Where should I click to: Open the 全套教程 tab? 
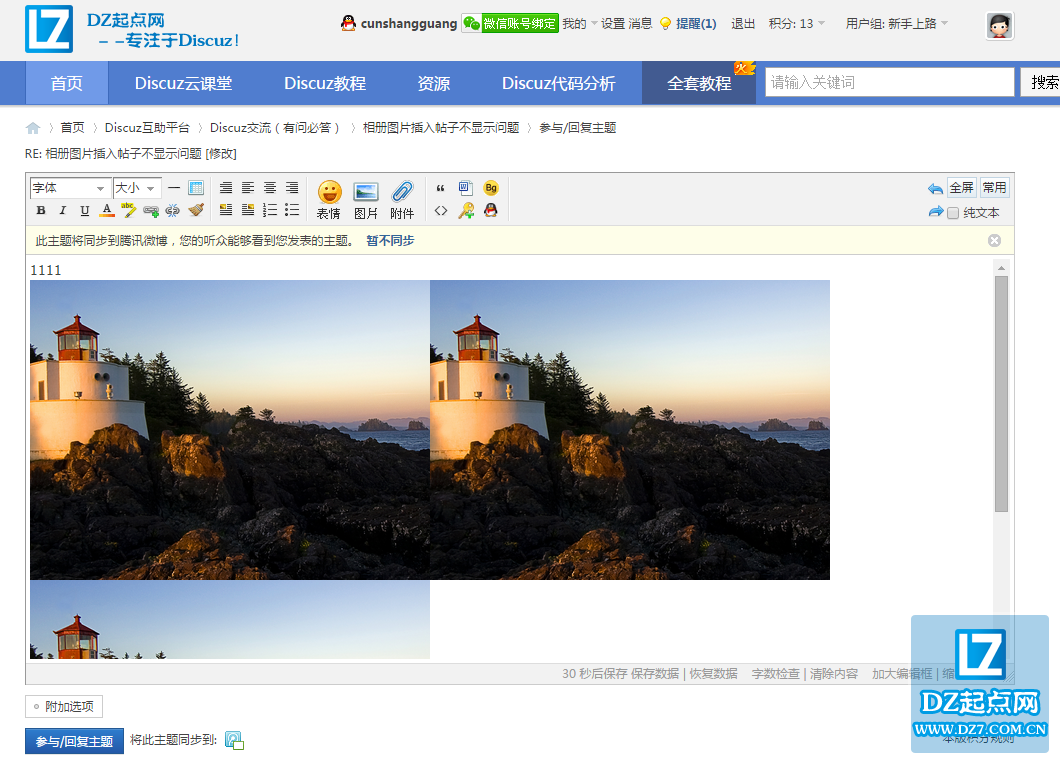pos(699,83)
